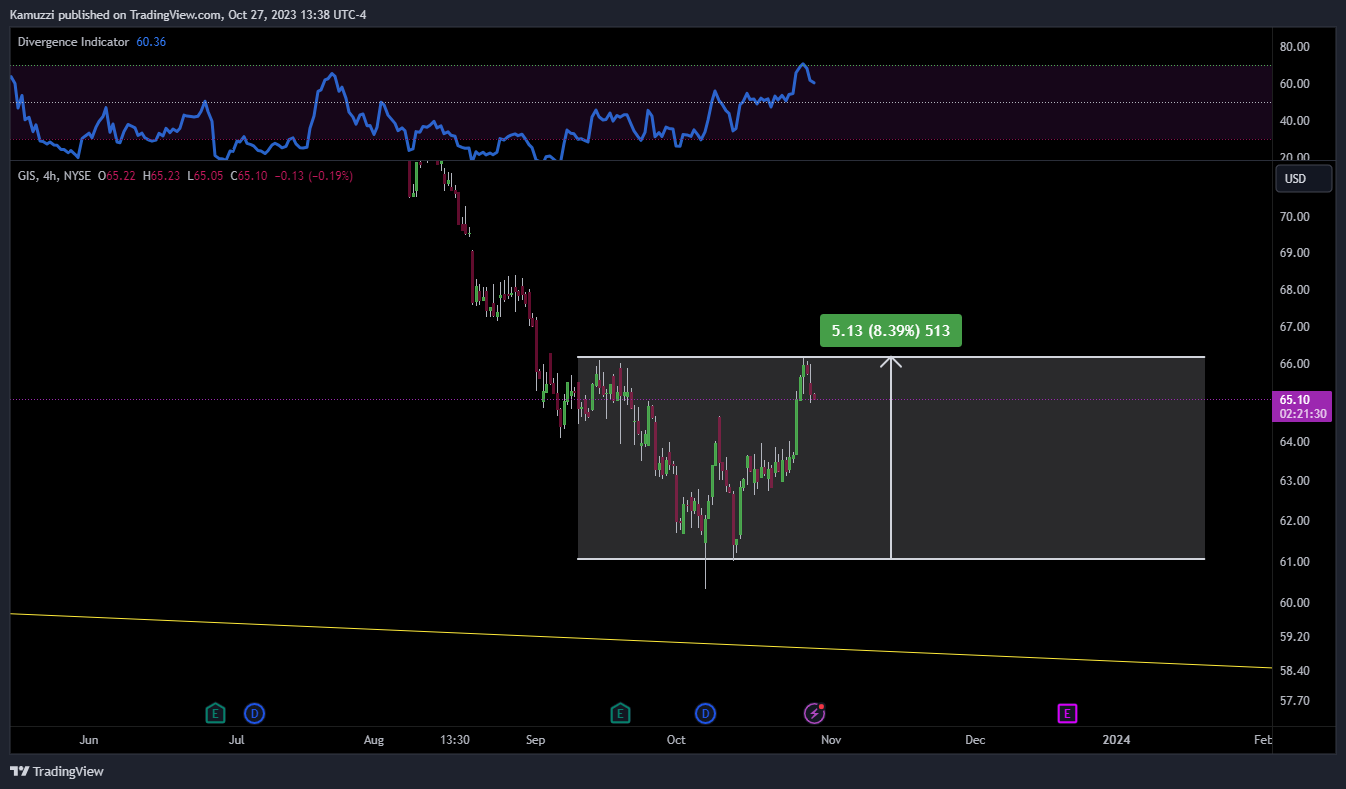Open the green earnings icon in mid-September
1346x789 pixels.
point(620,713)
